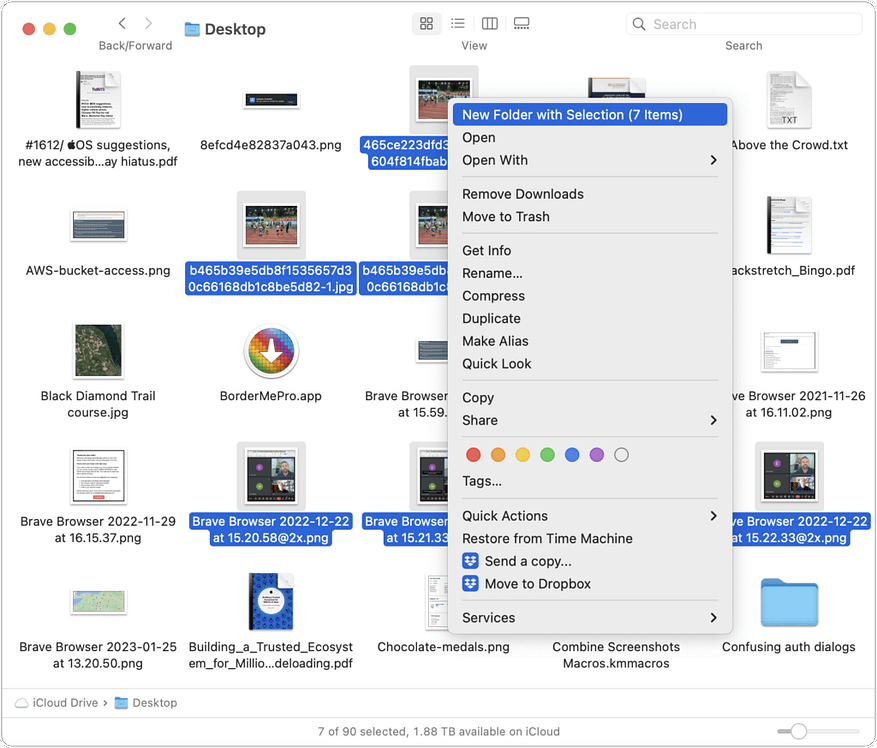Apply the red color tag

[x=473, y=455]
